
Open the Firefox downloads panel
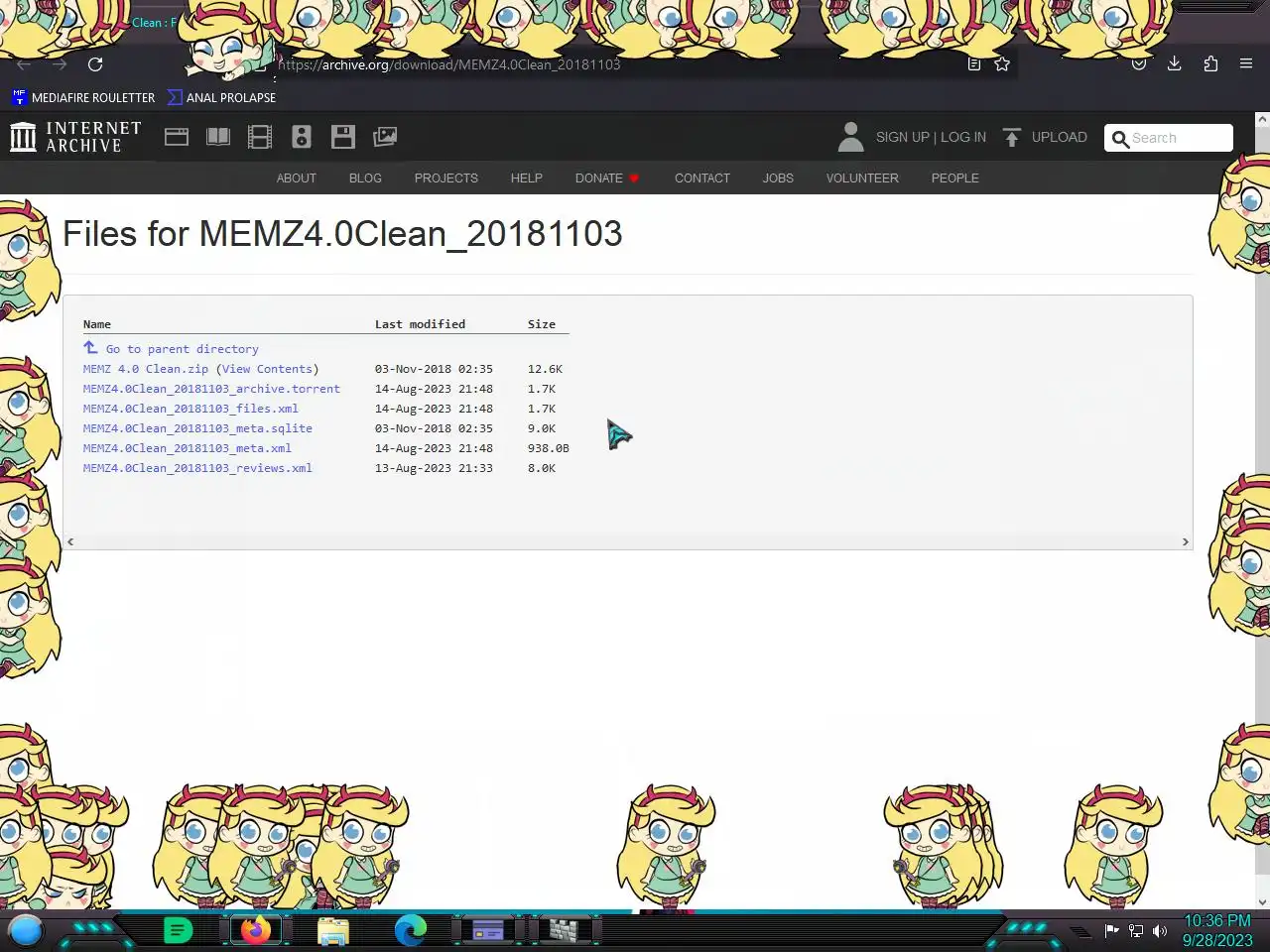[1175, 64]
